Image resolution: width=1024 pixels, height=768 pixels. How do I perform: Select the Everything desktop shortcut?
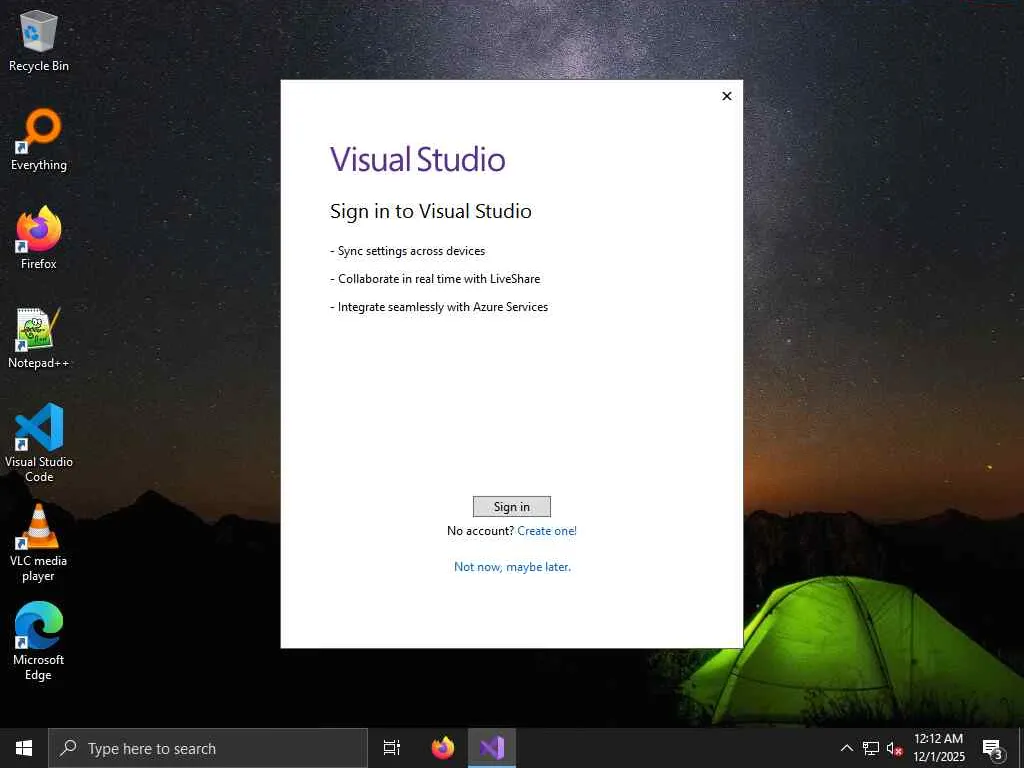click(x=39, y=140)
